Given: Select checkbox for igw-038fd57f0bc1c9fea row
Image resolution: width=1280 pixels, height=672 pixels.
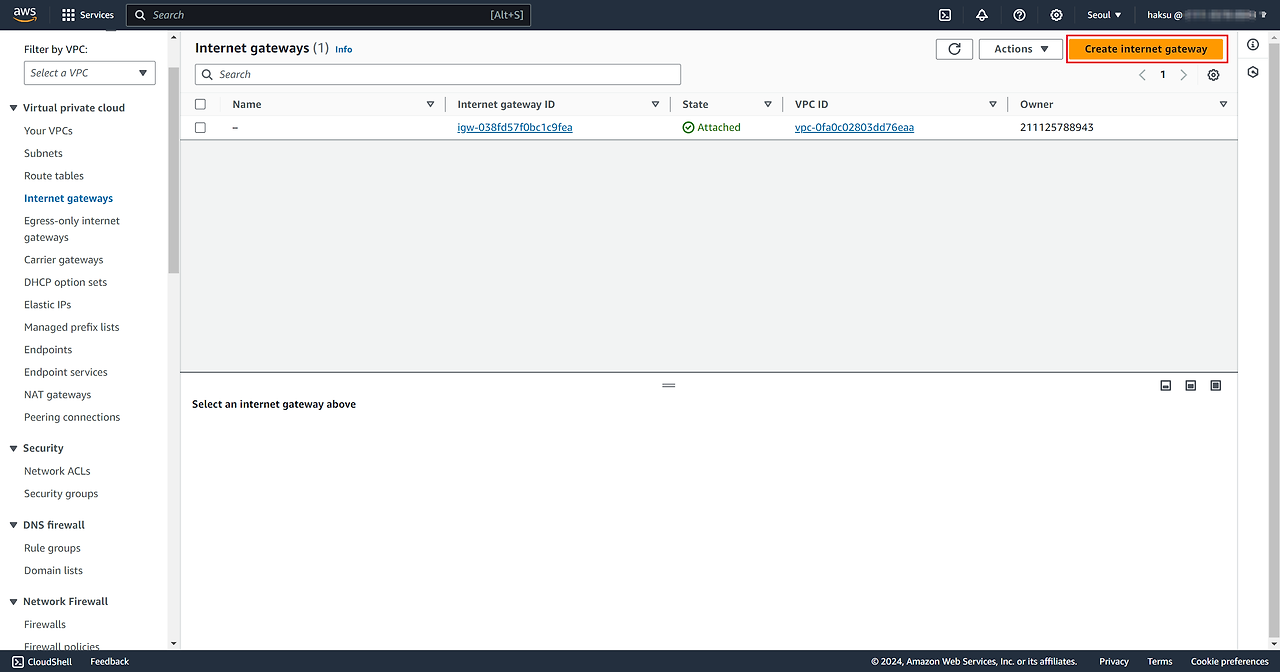Looking at the screenshot, I should click(x=201, y=128).
